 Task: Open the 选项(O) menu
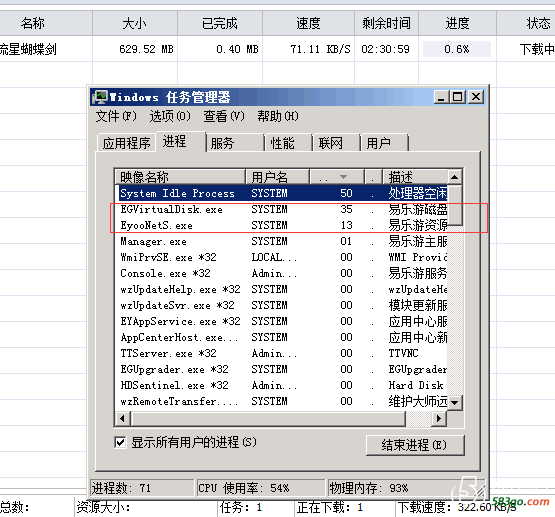tap(170, 116)
